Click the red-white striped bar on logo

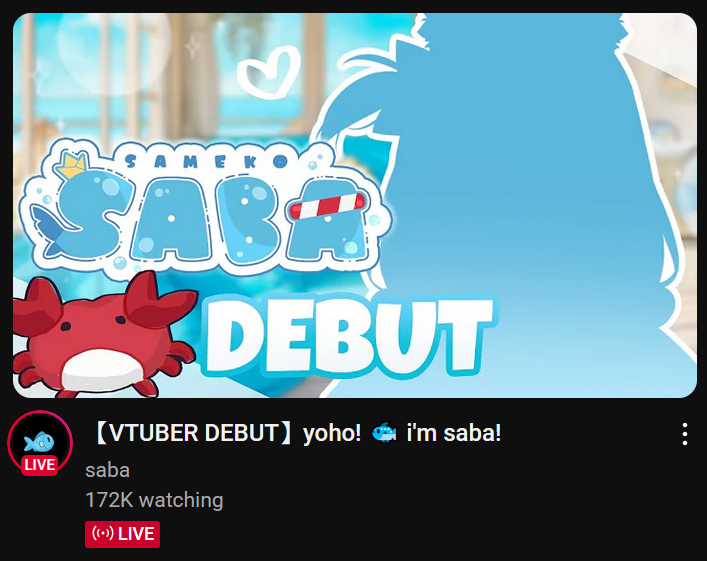tap(328, 206)
